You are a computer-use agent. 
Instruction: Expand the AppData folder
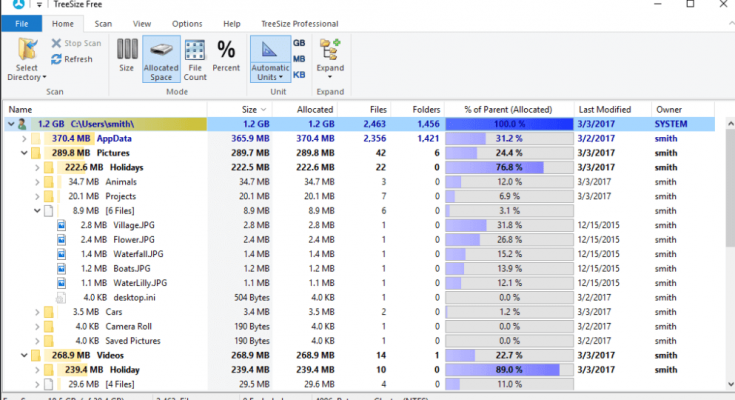coord(24,139)
